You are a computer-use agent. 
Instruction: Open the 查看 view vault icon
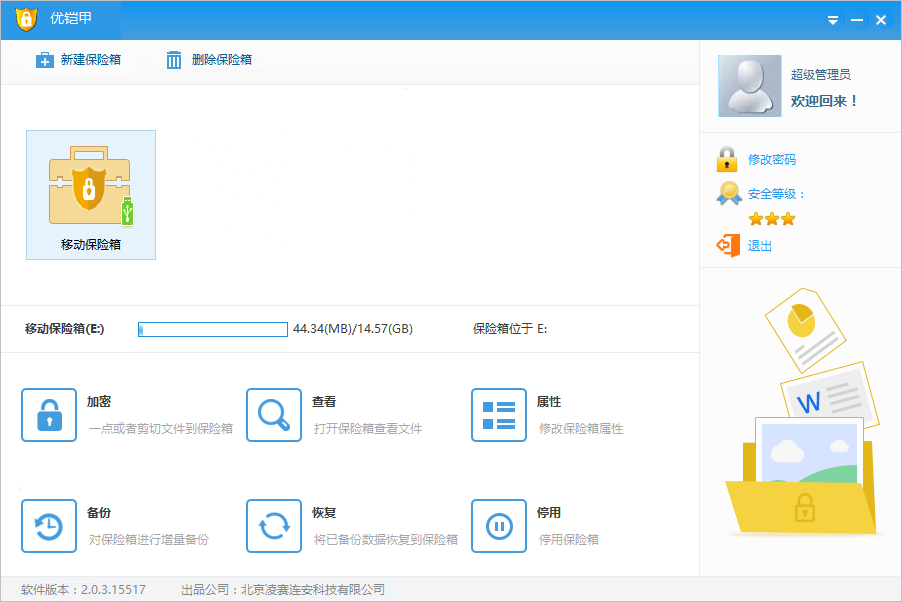tap(274, 415)
